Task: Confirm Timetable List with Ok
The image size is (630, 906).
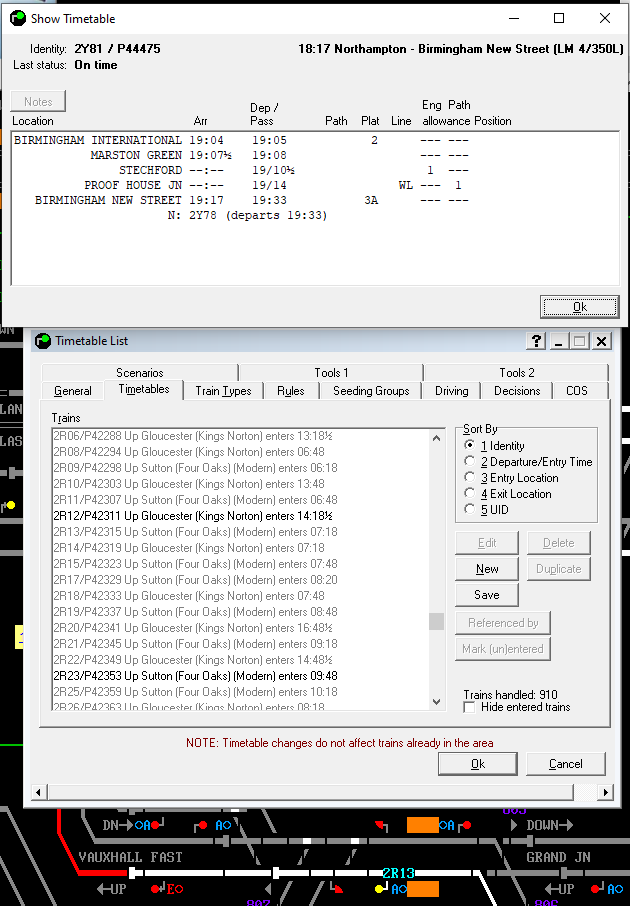Action: click(478, 764)
